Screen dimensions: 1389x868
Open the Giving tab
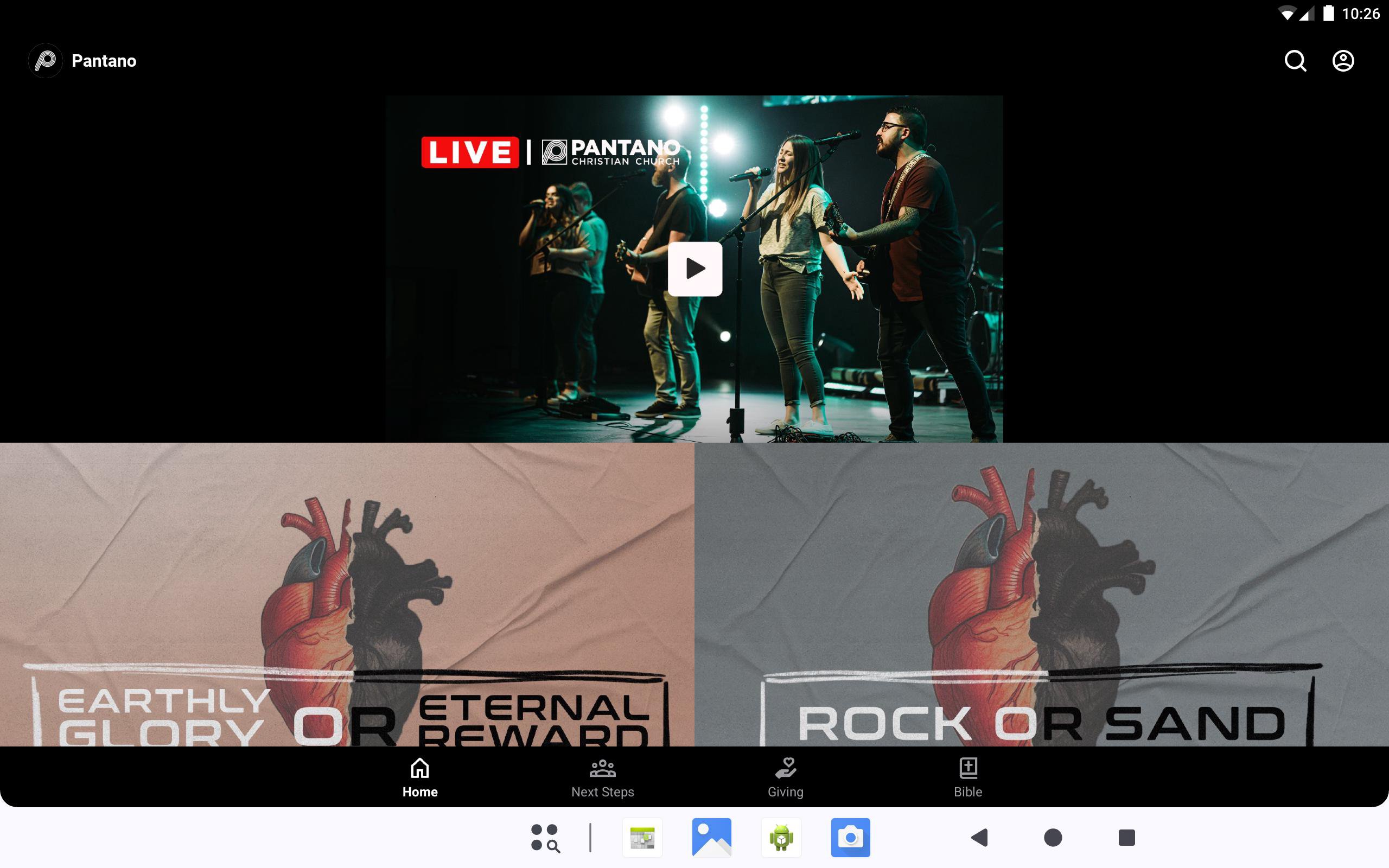[x=785, y=778]
